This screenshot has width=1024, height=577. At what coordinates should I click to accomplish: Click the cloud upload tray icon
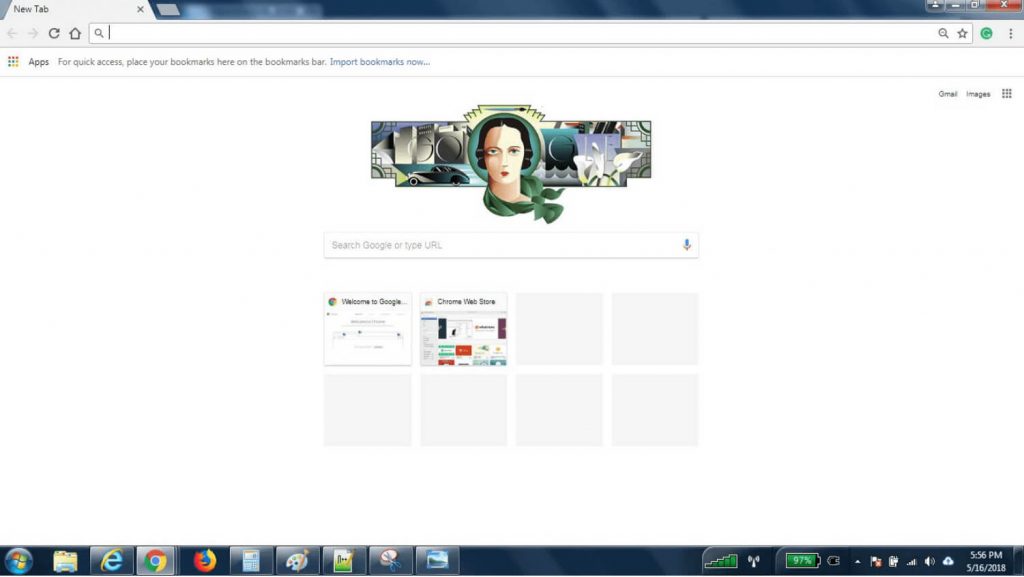[948, 561]
